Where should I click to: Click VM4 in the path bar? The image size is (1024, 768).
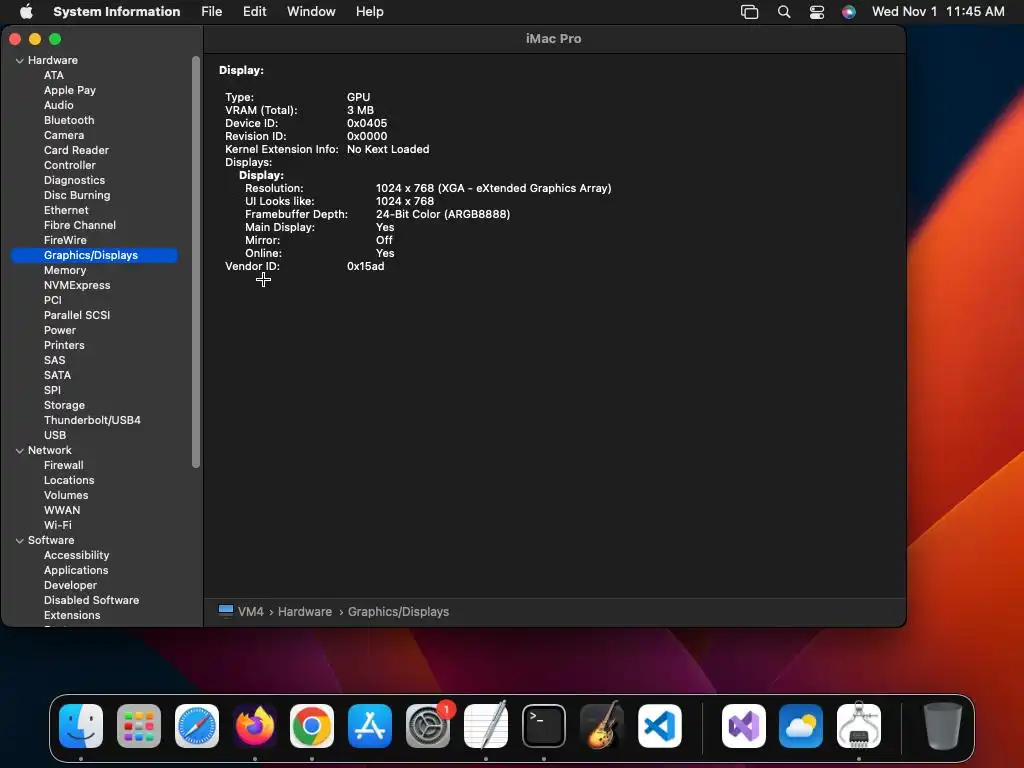click(251, 611)
